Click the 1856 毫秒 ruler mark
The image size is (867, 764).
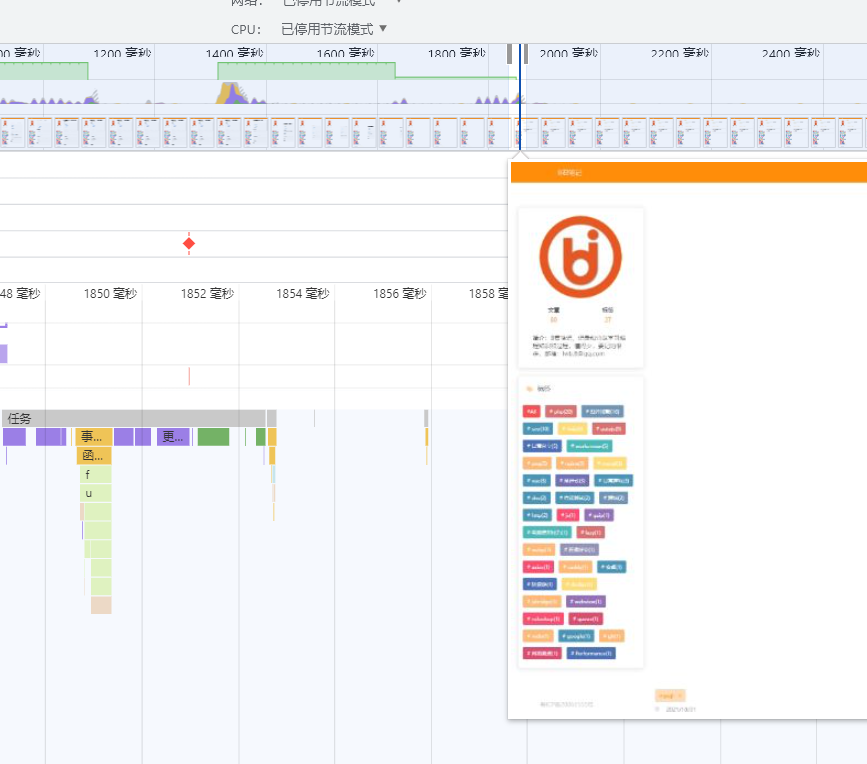point(400,294)
